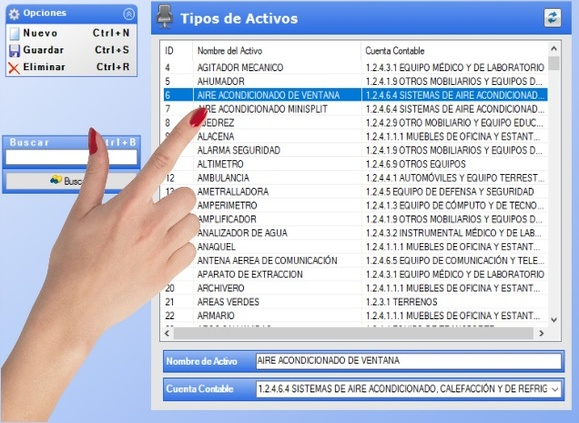Select the AMBULANCIA row

pos(355,178)
